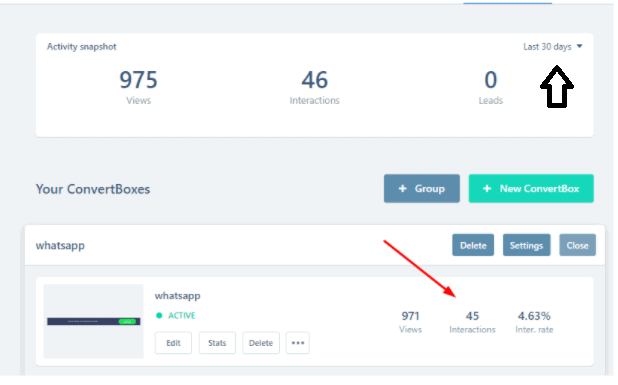Delete the whatsapp ConvertBox
Screen dimensions: 618x385
click(x=261, y=343)
